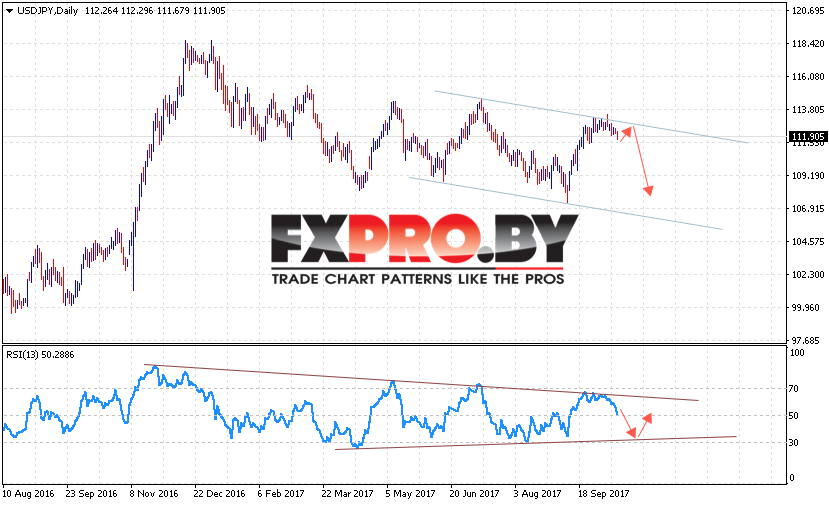
Task: Select the current price label 111.905
Action: [x=807, y=136]
